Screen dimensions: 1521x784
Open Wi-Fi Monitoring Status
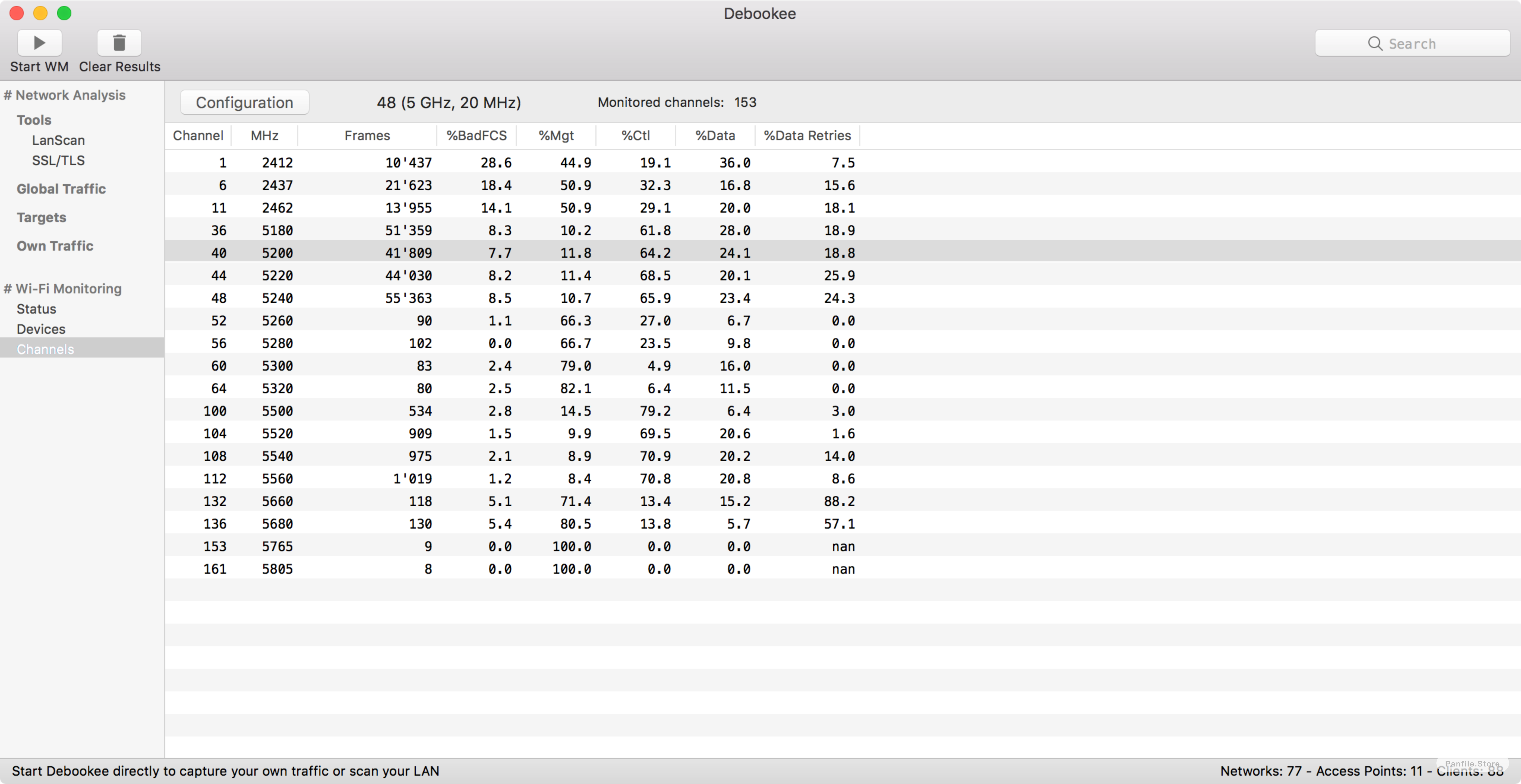click(36, 309)
